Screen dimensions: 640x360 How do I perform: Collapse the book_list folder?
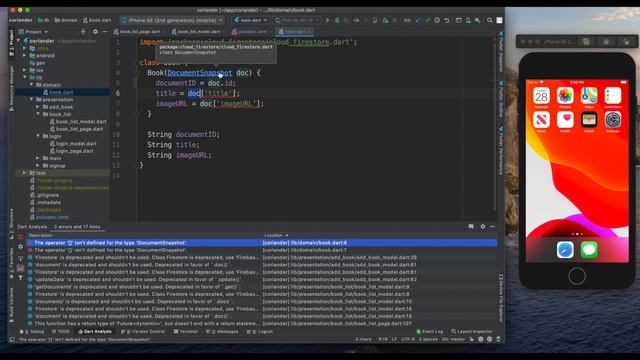[x=38, y=114]
